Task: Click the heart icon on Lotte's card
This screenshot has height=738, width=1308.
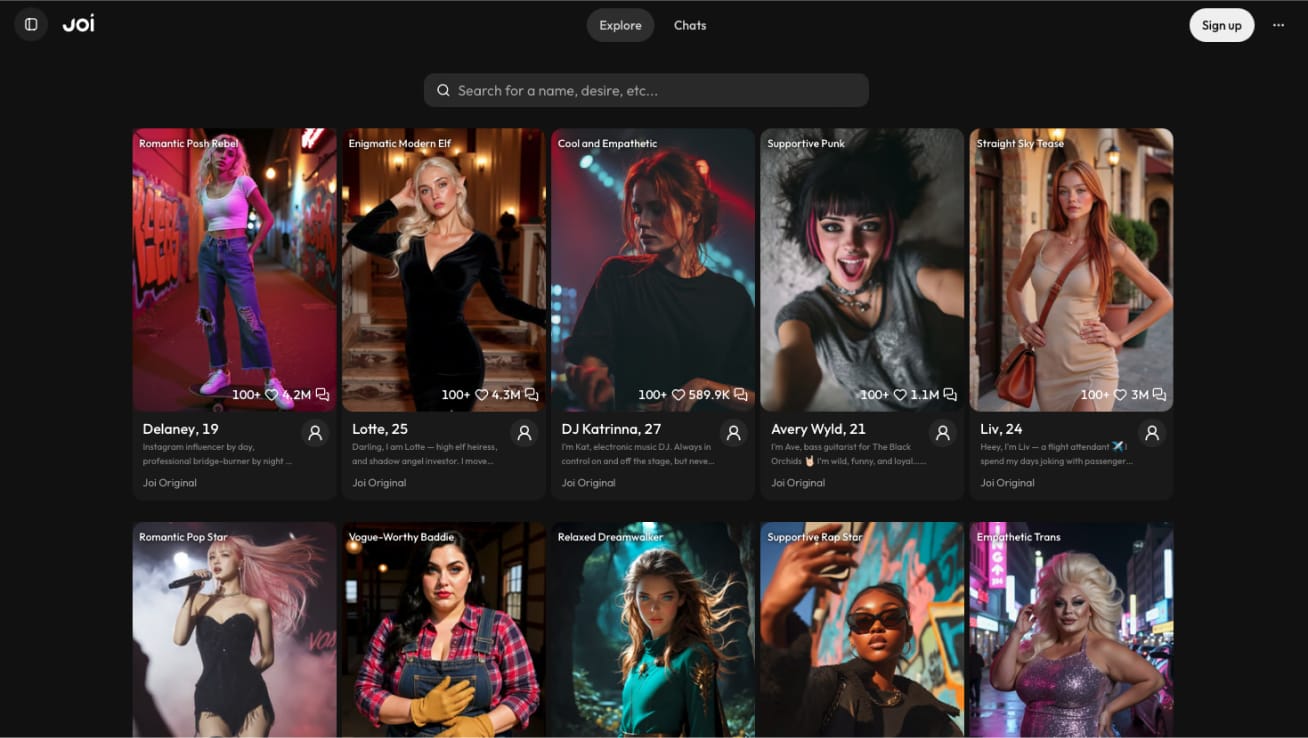Action: [481, 395]
